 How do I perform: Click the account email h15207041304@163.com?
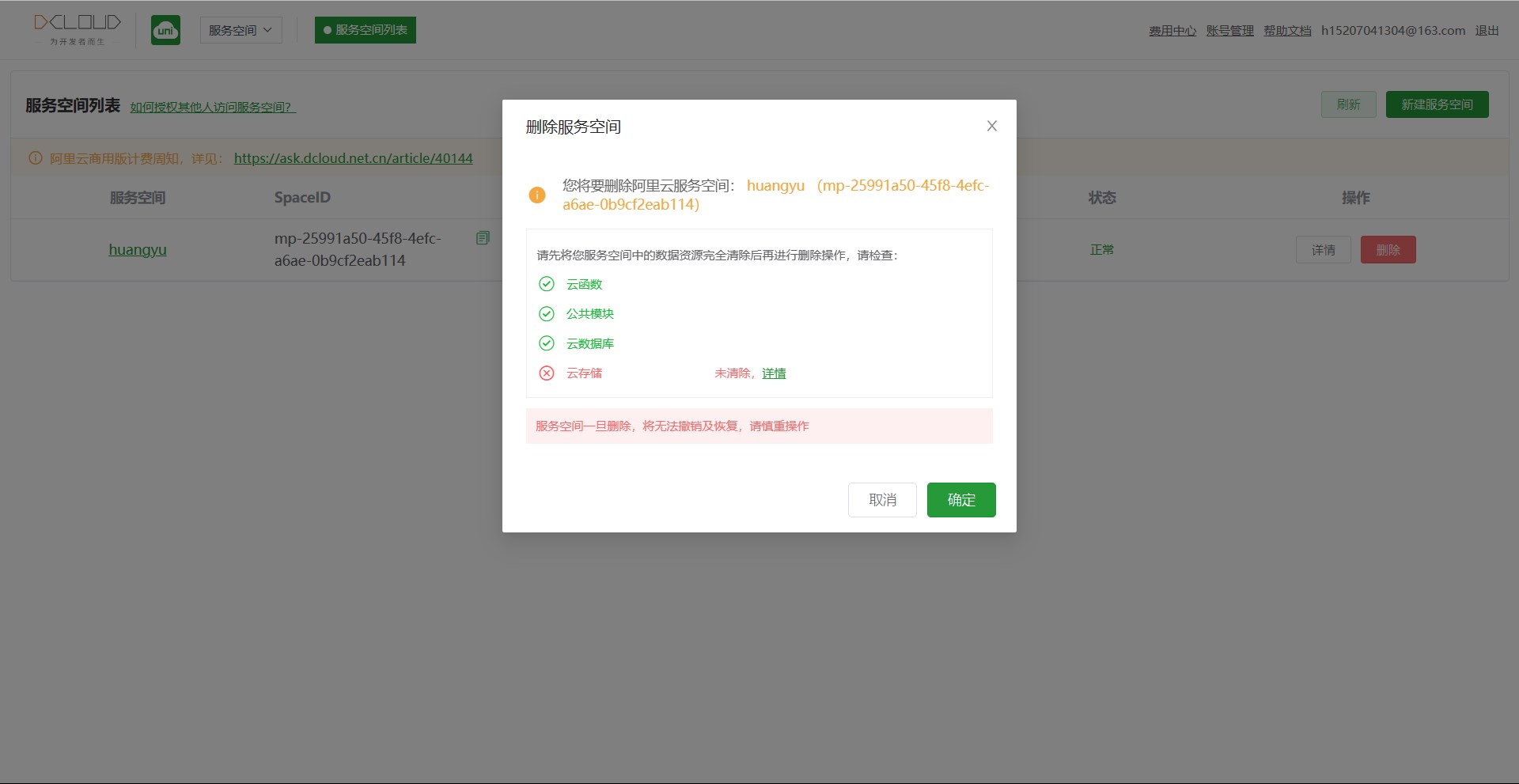(1393, 31)
